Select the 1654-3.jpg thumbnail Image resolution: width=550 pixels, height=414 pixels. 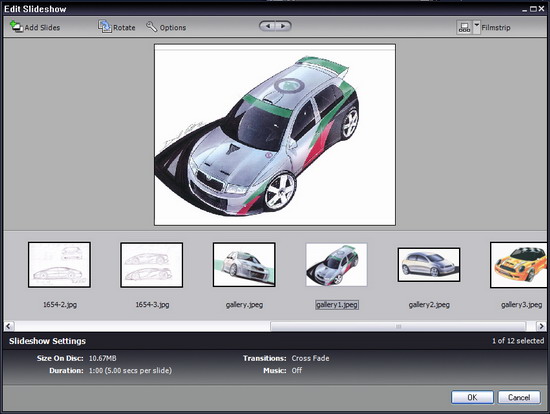coord(152,265)
